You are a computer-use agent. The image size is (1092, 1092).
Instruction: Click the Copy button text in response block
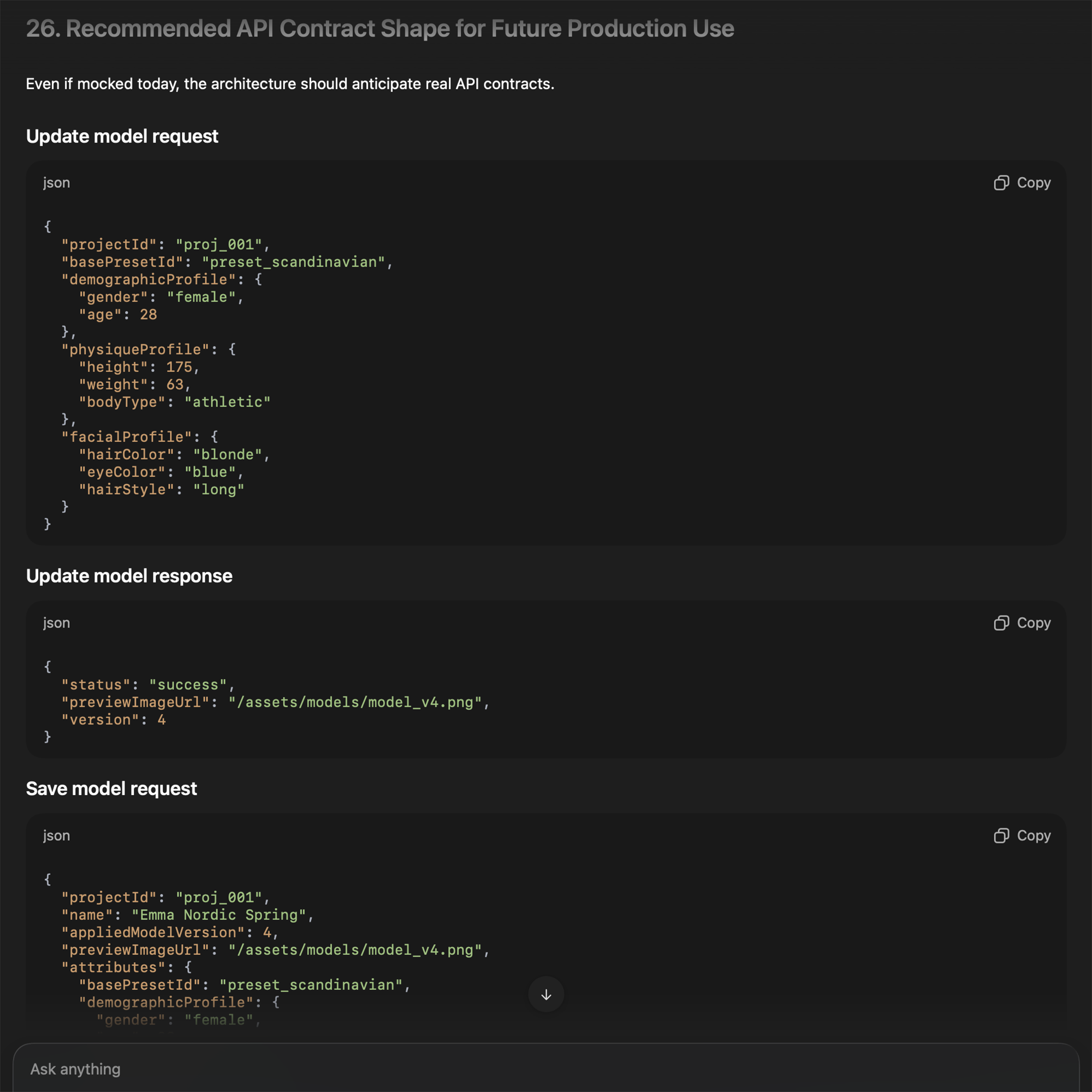(1034, 623)
